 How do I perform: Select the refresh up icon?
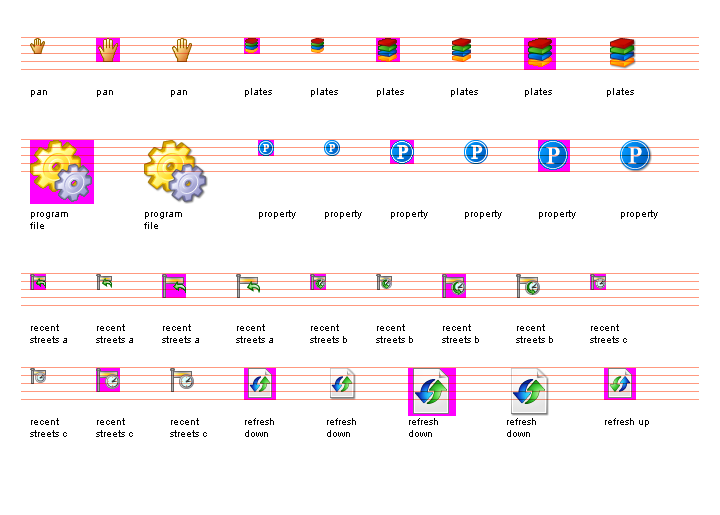(620, 383)
